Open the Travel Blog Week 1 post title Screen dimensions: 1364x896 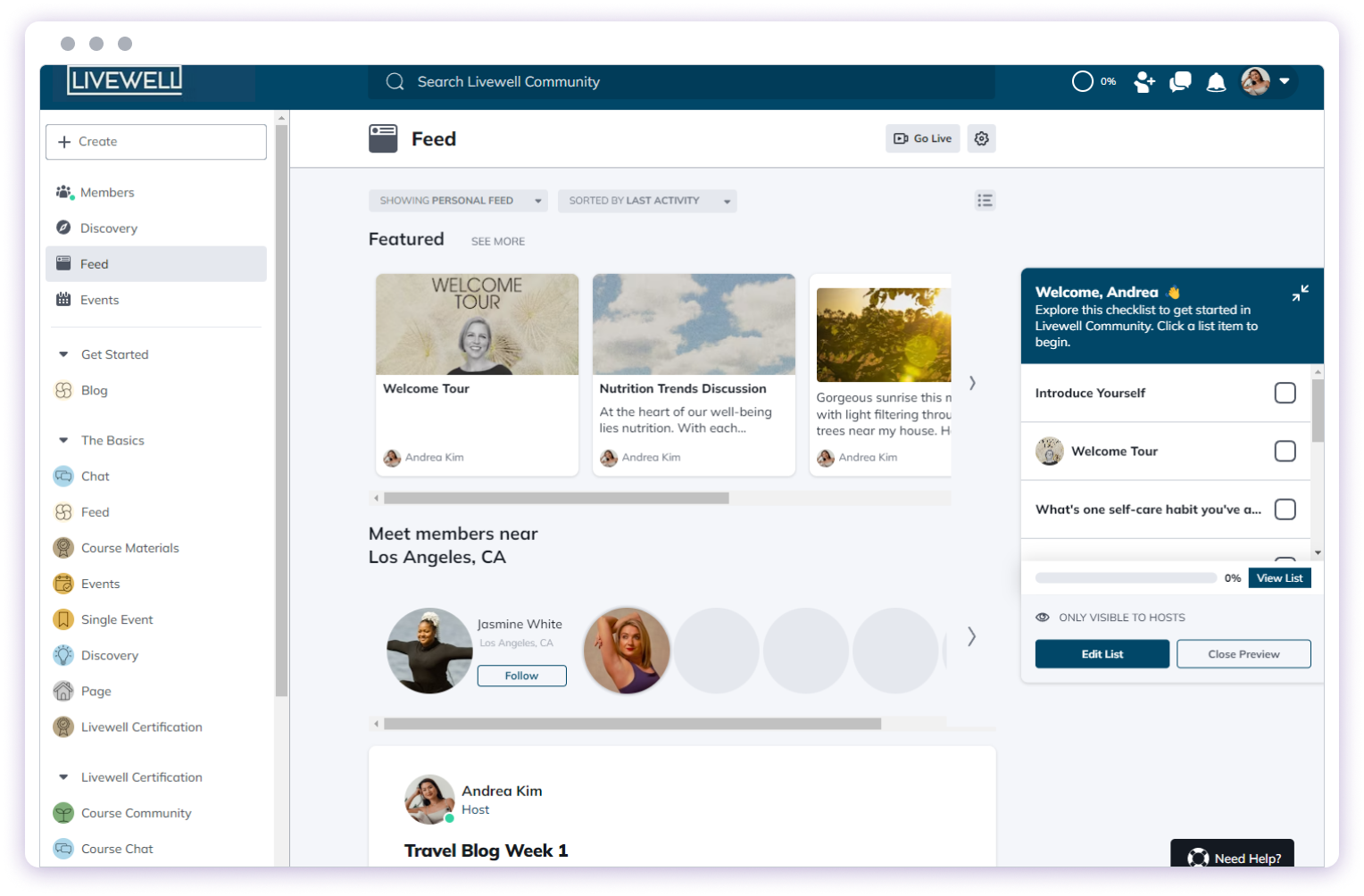pos(486,850)
